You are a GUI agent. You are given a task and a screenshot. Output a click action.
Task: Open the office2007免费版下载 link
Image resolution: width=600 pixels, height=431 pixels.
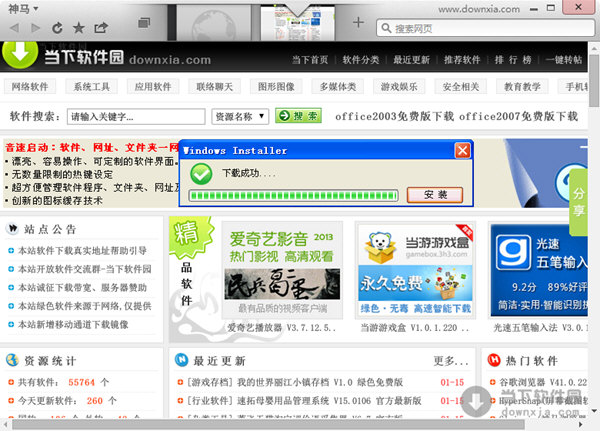pos(518,116)
